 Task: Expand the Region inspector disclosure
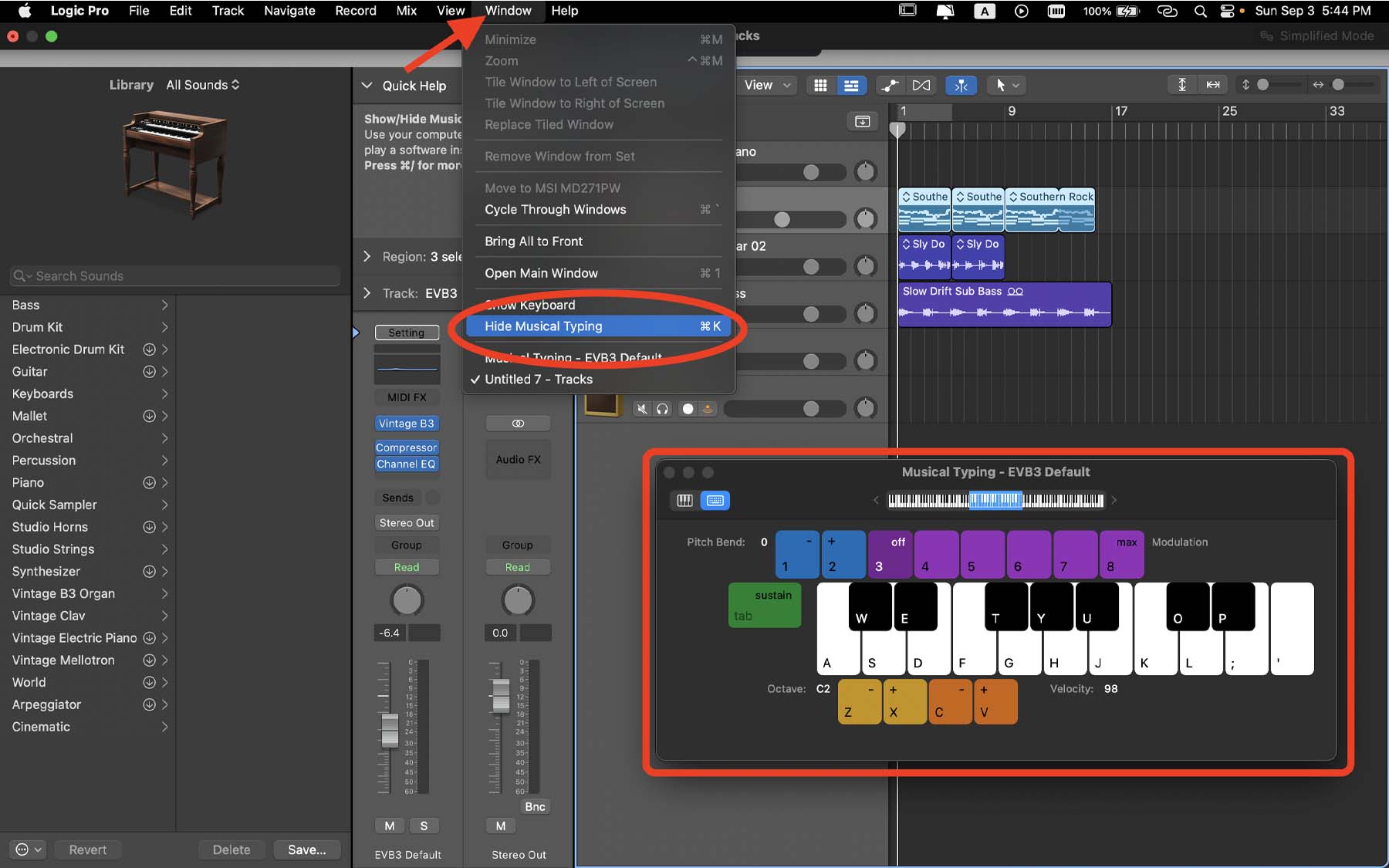coord(367,256)
